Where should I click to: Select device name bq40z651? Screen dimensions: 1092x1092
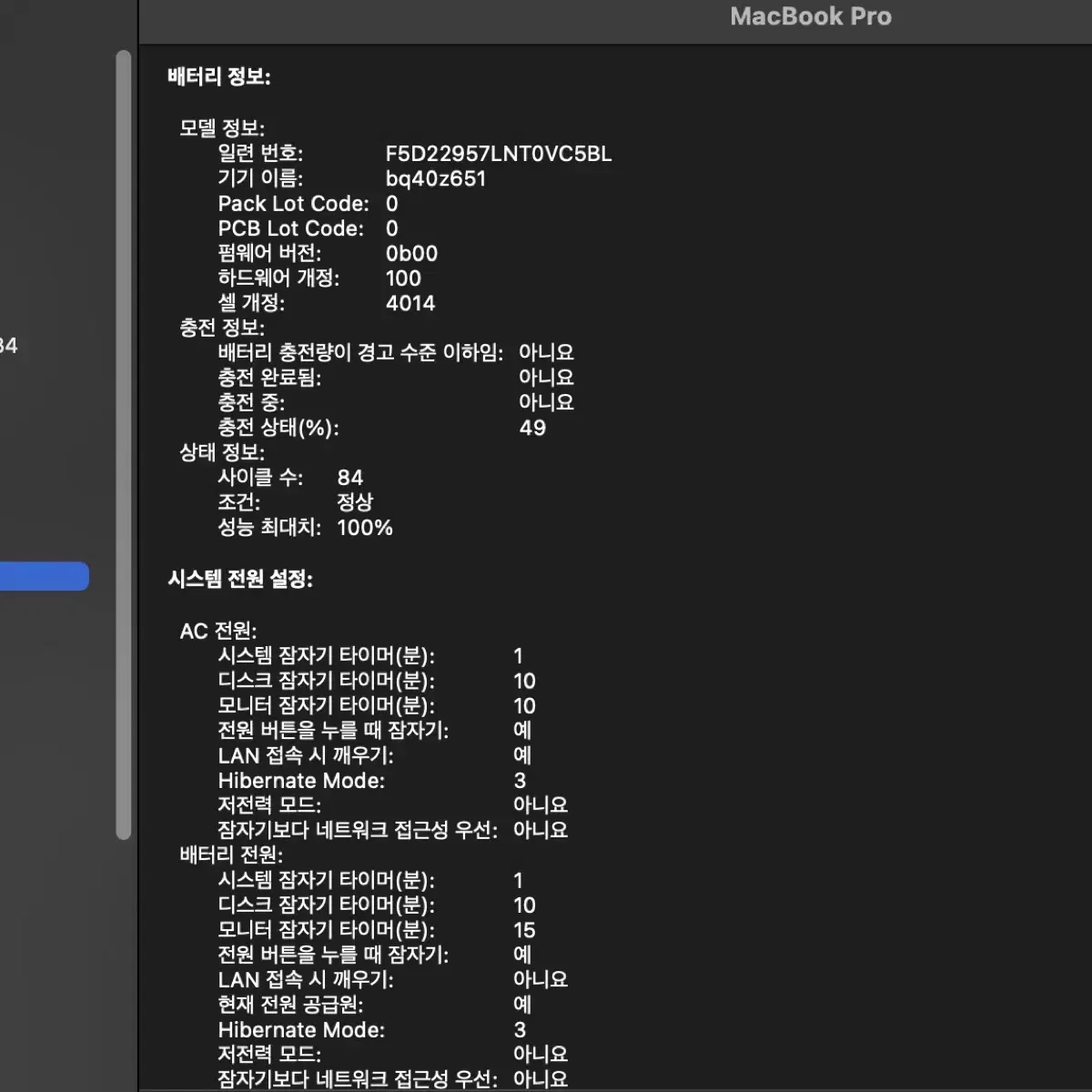click(436, 179)
